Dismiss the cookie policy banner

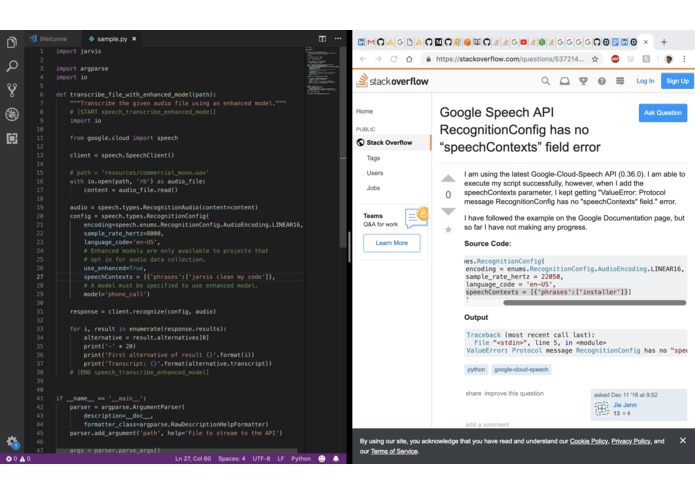[x=683, y=440]
